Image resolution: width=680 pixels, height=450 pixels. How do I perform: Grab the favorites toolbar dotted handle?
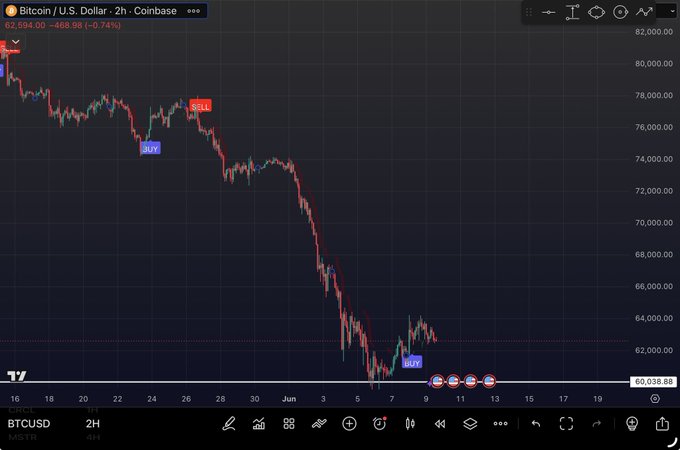[529, 12]
